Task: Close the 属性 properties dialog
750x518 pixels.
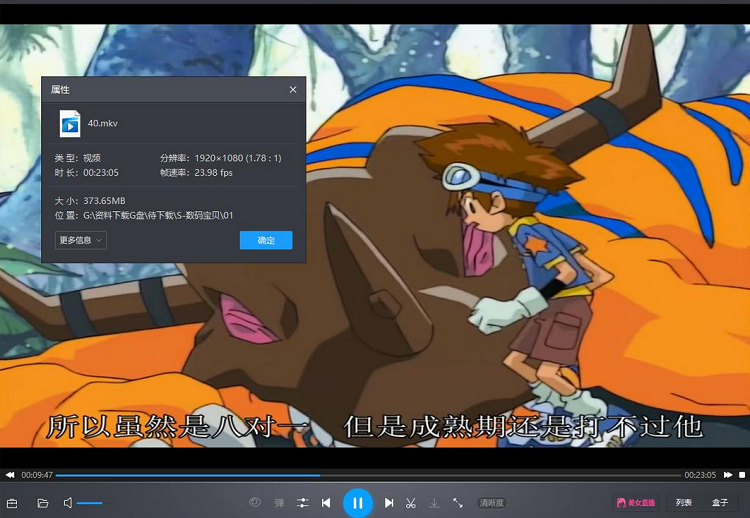Action: tap(293, 90)
